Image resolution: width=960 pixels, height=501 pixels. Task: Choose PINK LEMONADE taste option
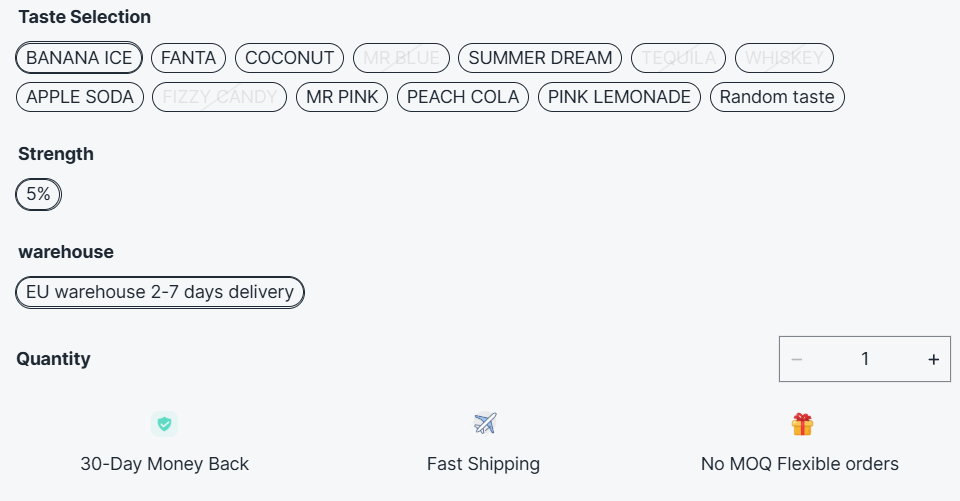tap(619, 97)
